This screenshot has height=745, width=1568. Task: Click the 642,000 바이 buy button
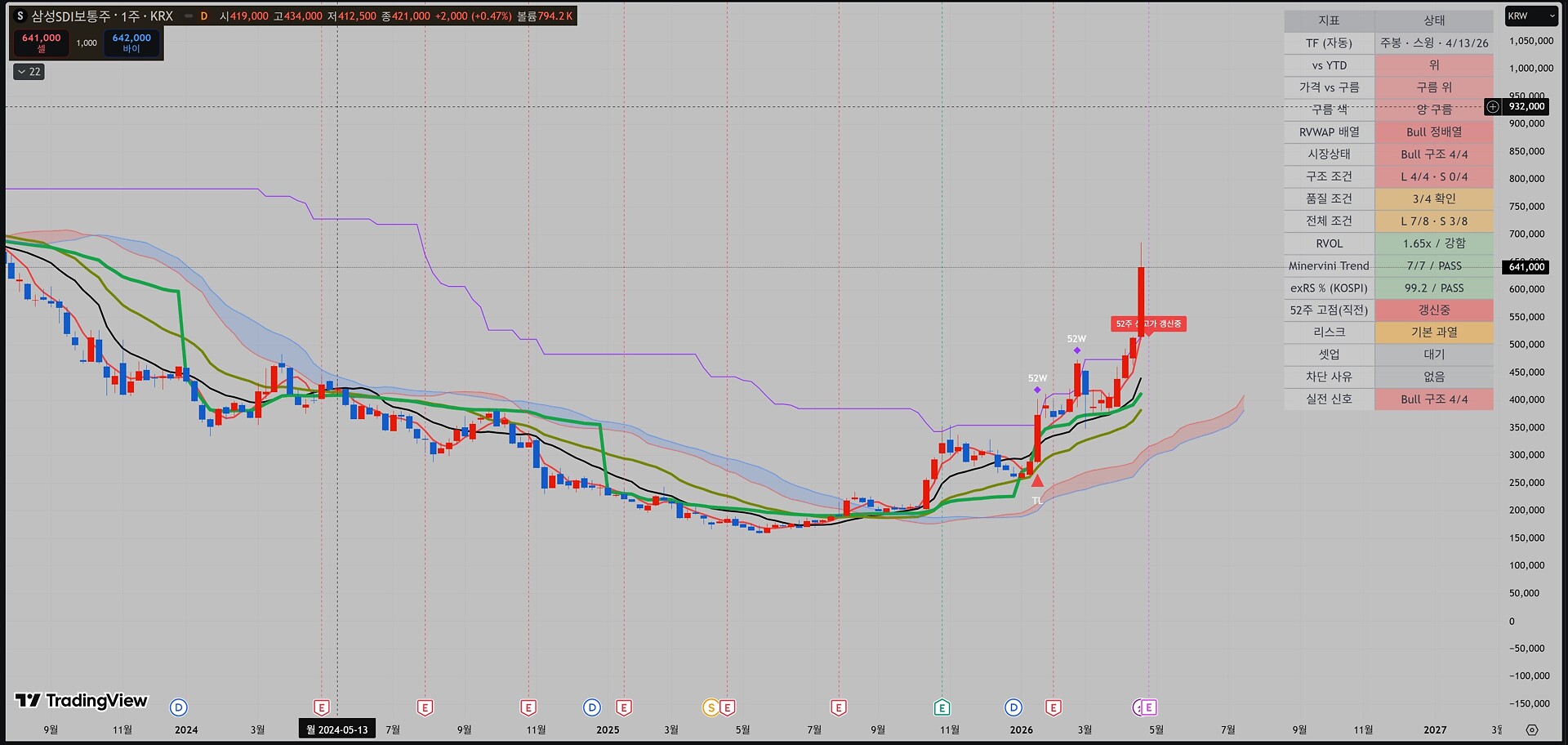(131, 42)
